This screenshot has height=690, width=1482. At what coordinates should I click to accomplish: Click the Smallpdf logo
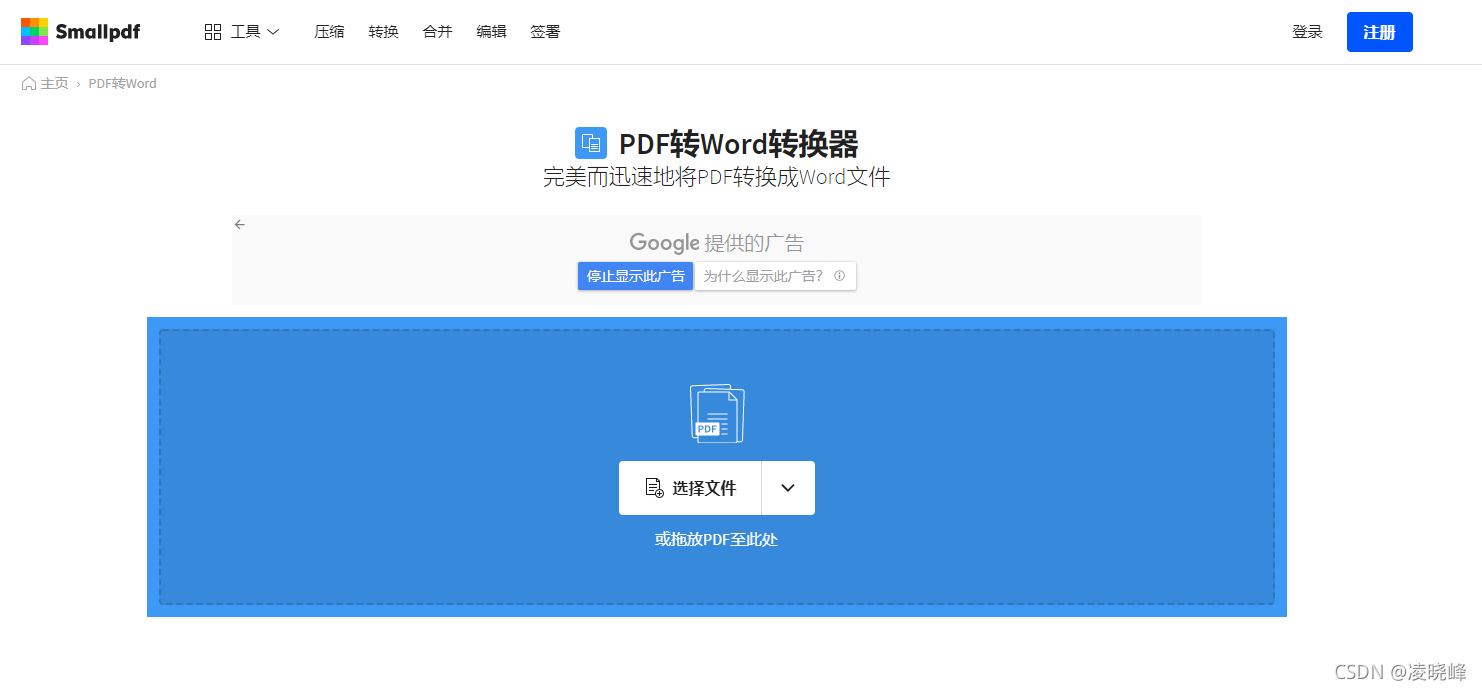(80, 32)
